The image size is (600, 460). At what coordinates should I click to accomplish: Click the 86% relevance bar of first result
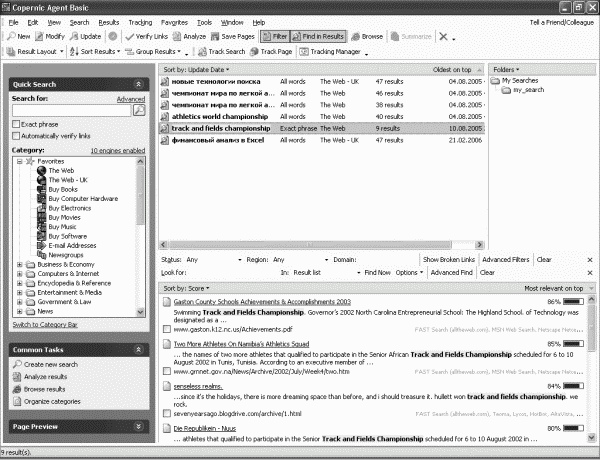coord(573,302)
